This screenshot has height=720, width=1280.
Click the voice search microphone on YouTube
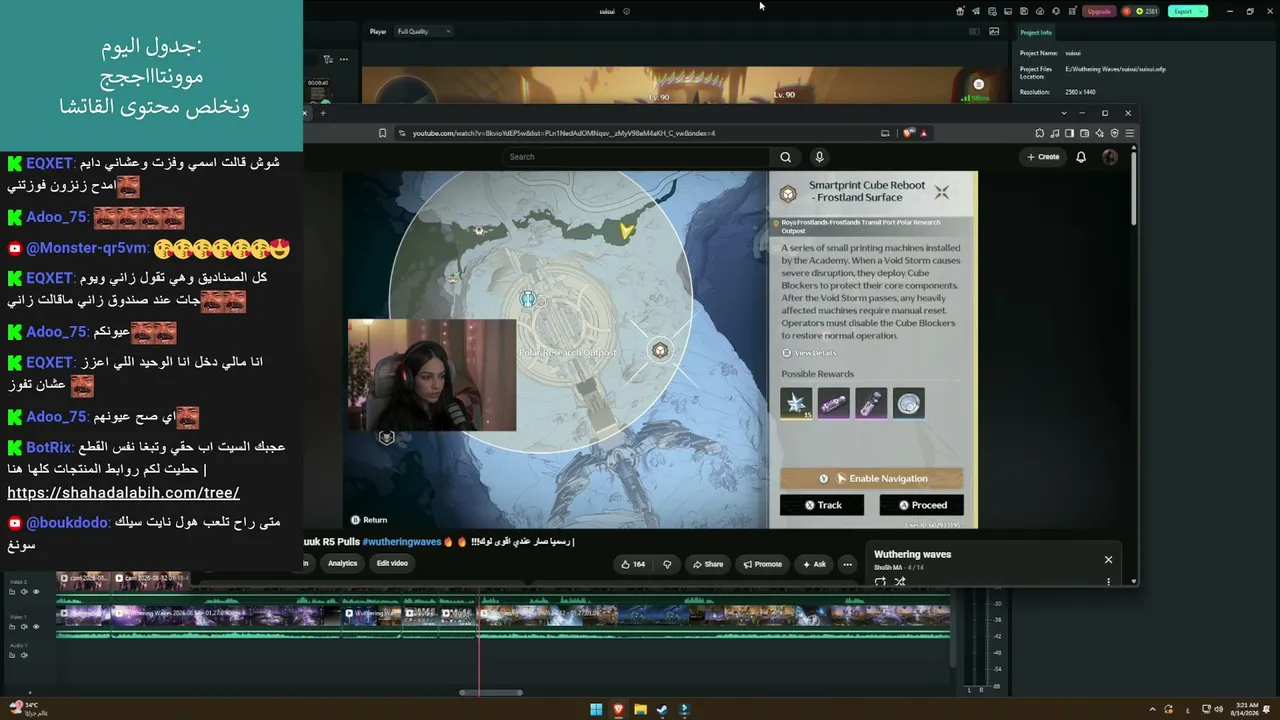pos(819,157)
